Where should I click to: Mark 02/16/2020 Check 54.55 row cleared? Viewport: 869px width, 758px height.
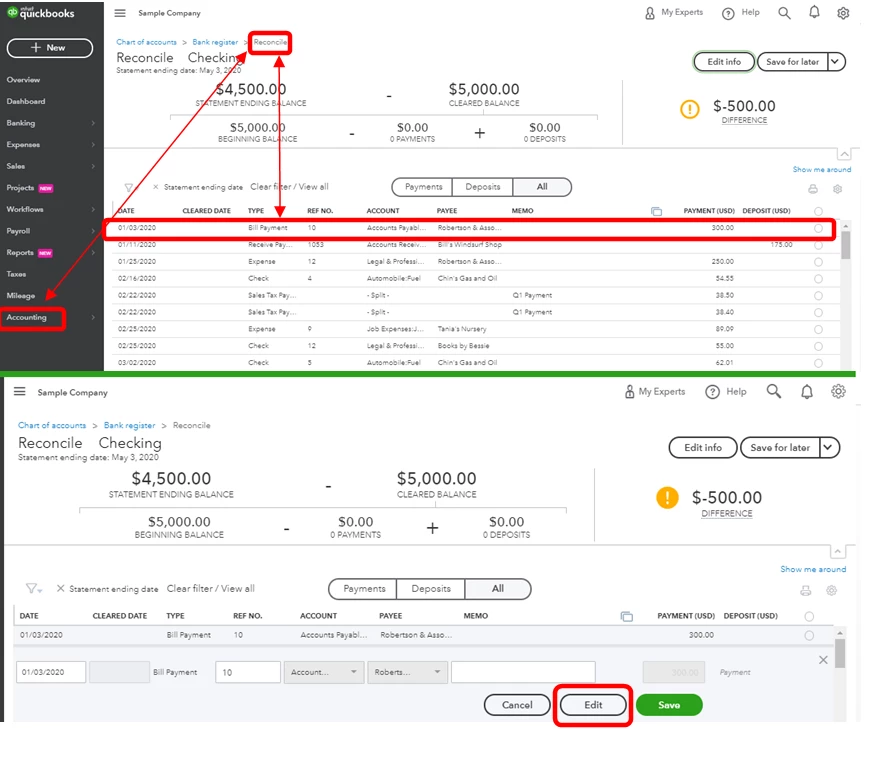coord(818,279)
